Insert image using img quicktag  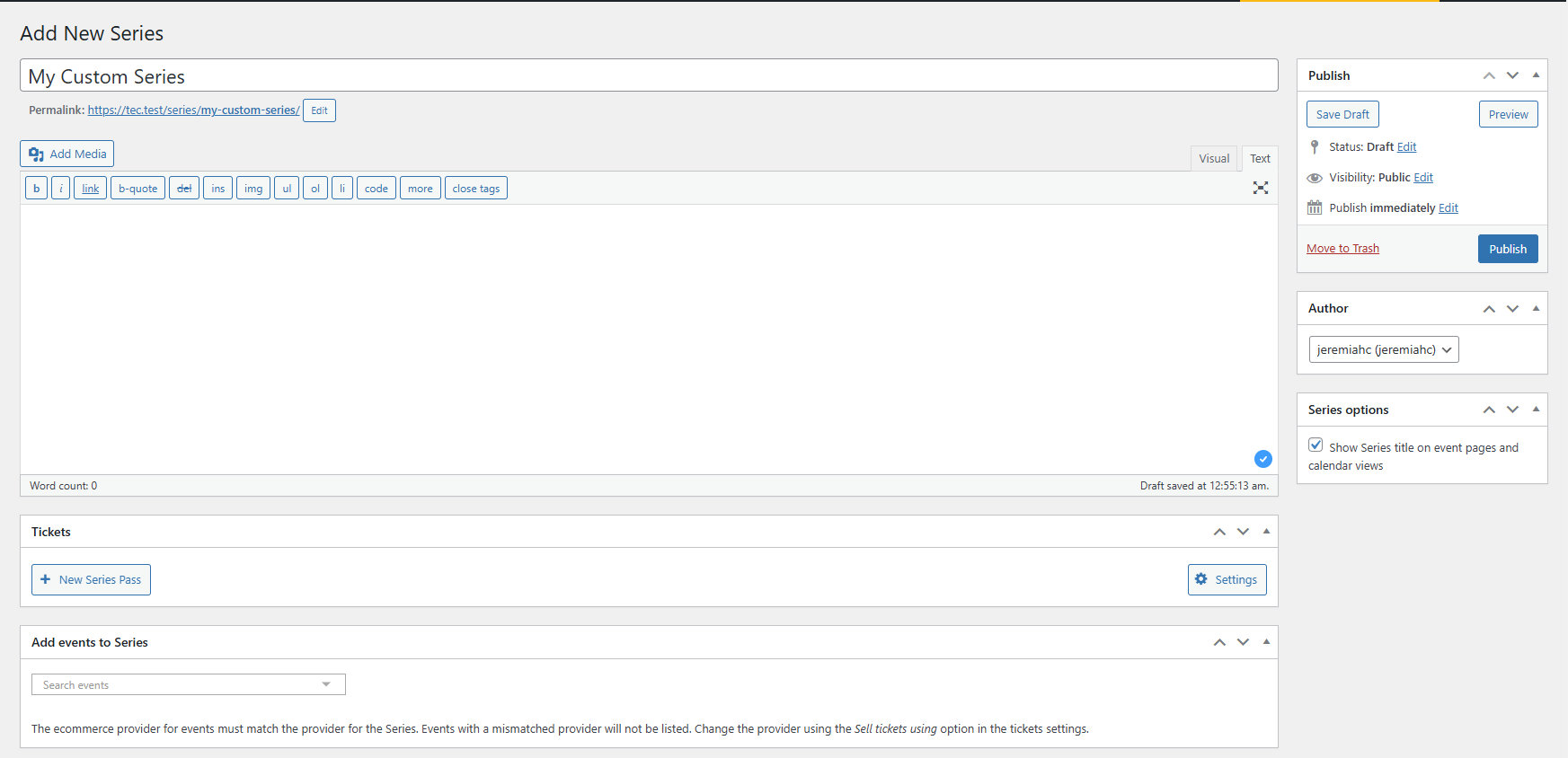tap(253, 189)
